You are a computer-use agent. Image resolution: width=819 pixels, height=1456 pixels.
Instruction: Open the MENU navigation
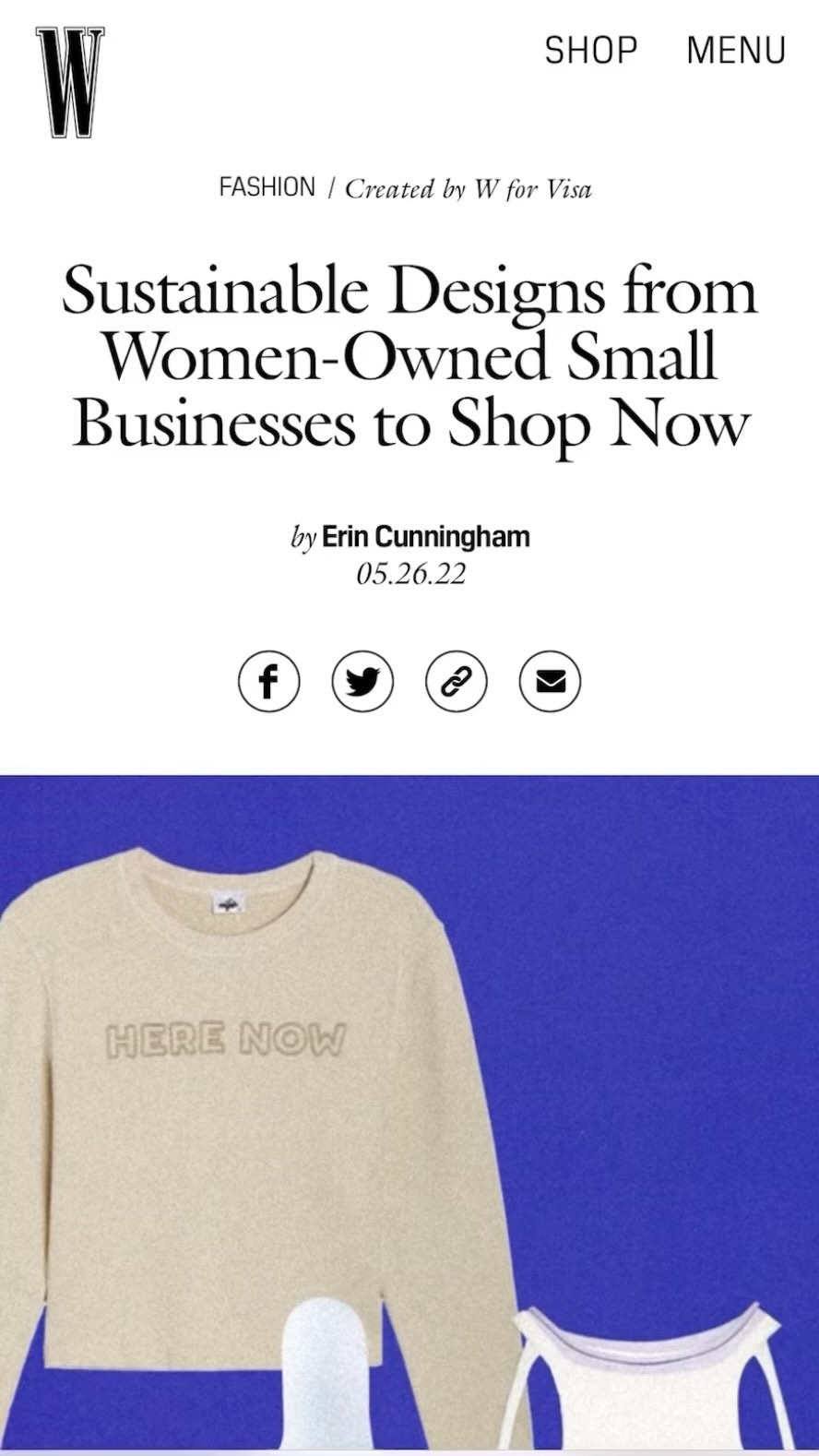coord(735,50)
